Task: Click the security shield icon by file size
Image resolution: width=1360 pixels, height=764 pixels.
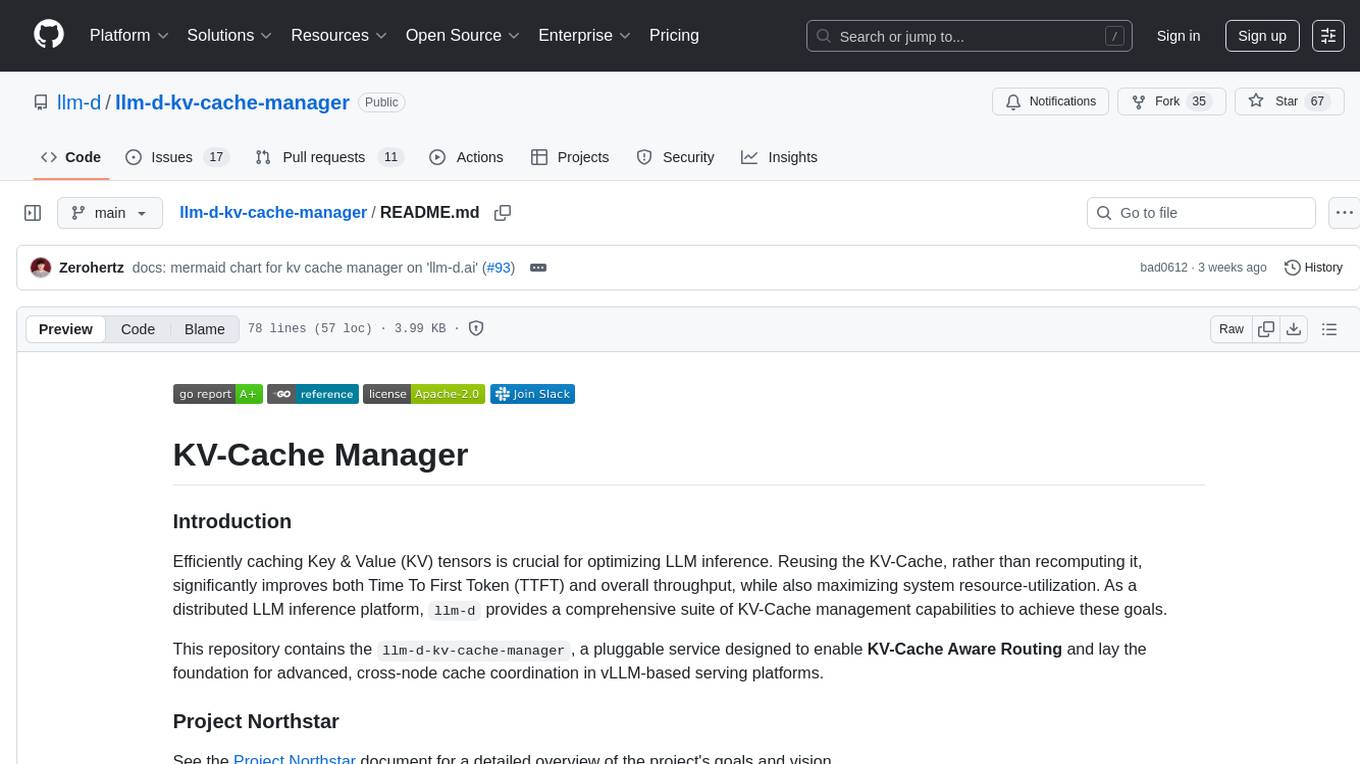Action: [x=476, y=328]
